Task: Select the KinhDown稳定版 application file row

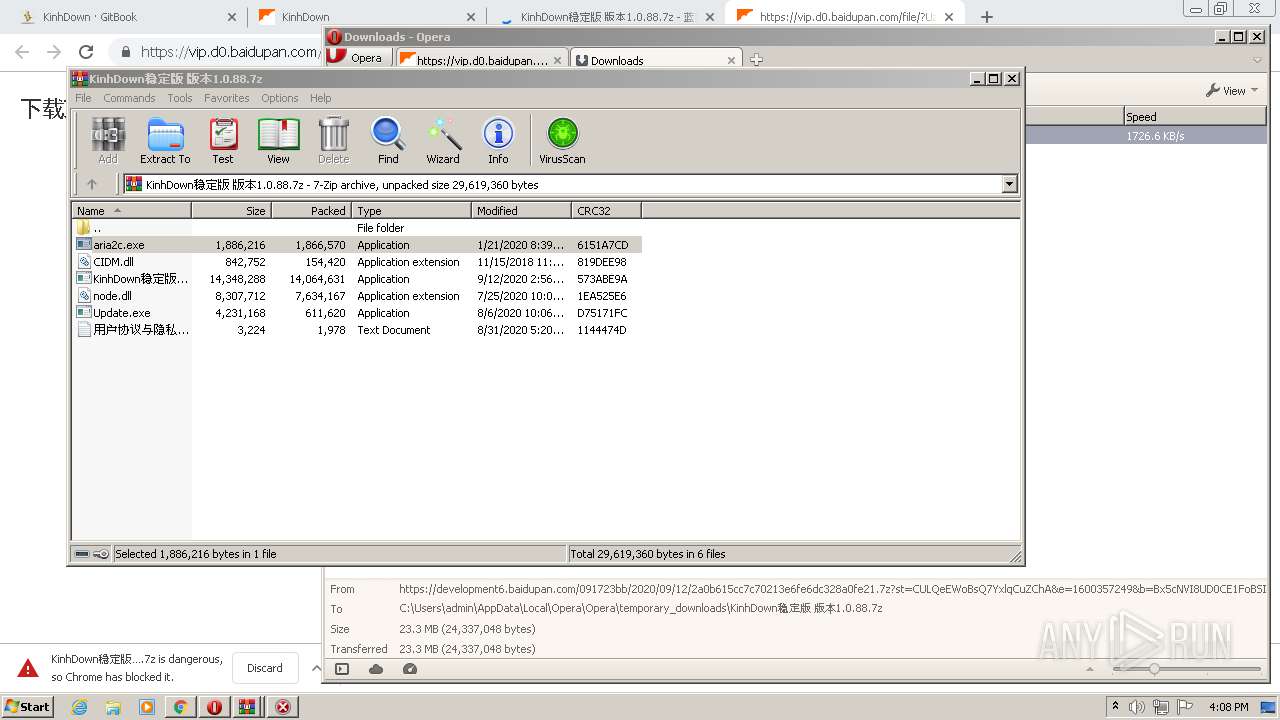Action: click(x=356, y=279)
